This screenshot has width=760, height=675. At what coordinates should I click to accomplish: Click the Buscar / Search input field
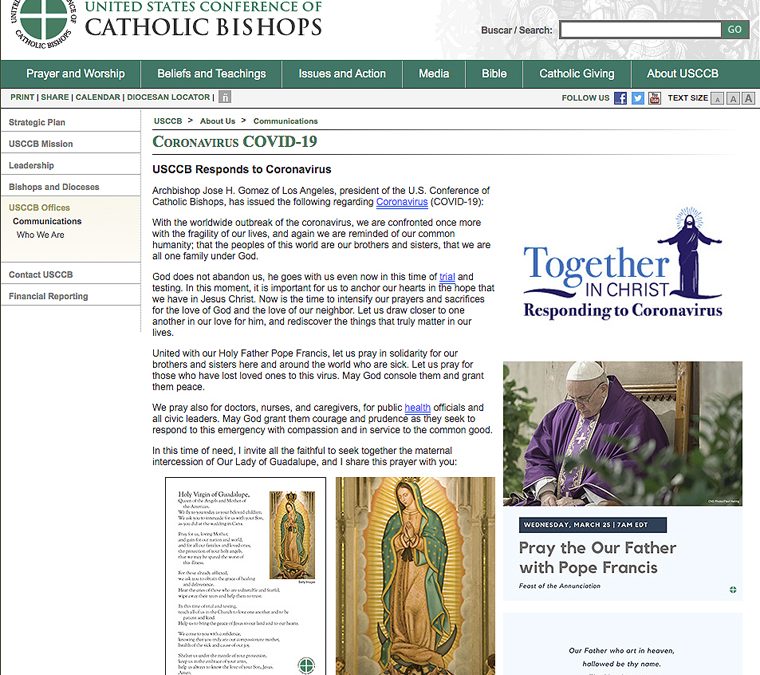point(640,30)
